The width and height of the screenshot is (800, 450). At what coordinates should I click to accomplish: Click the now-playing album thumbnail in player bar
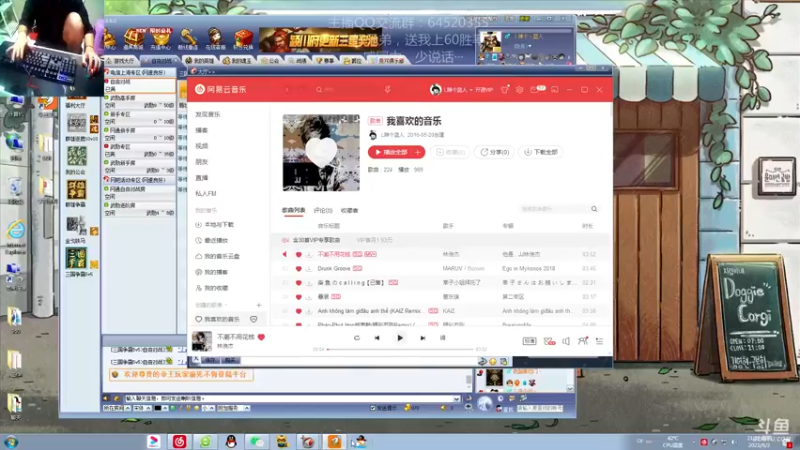[x=202, y=341]
